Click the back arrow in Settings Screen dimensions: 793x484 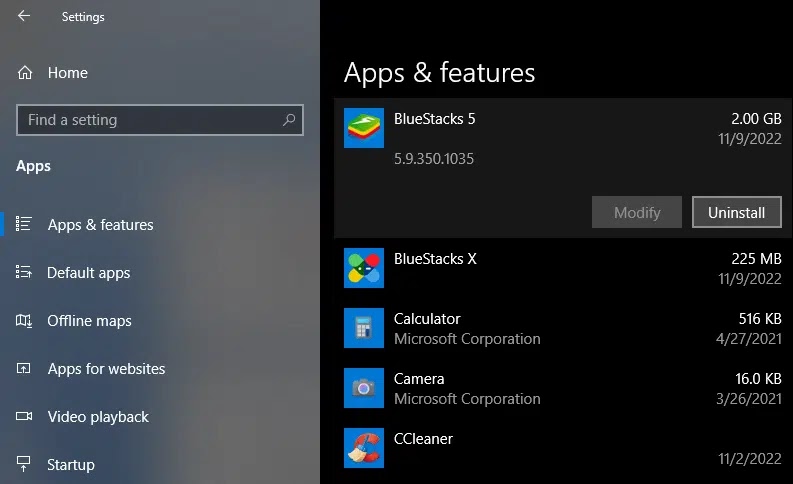pos(24,16)
